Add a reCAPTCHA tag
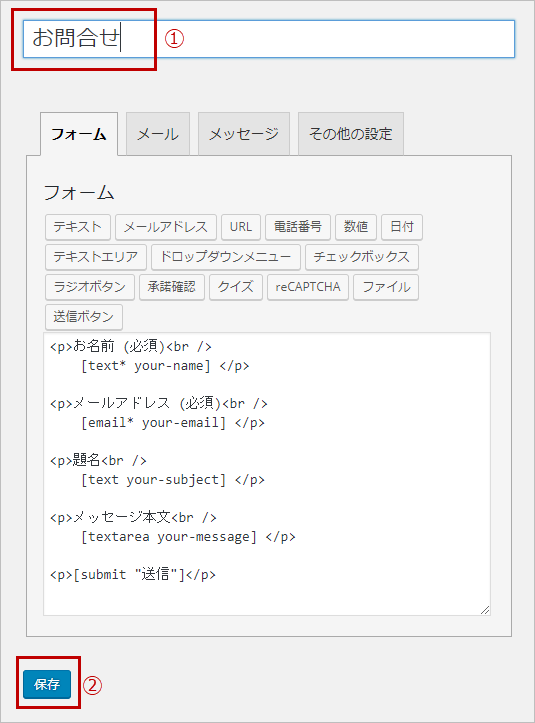 click(308, 287)
